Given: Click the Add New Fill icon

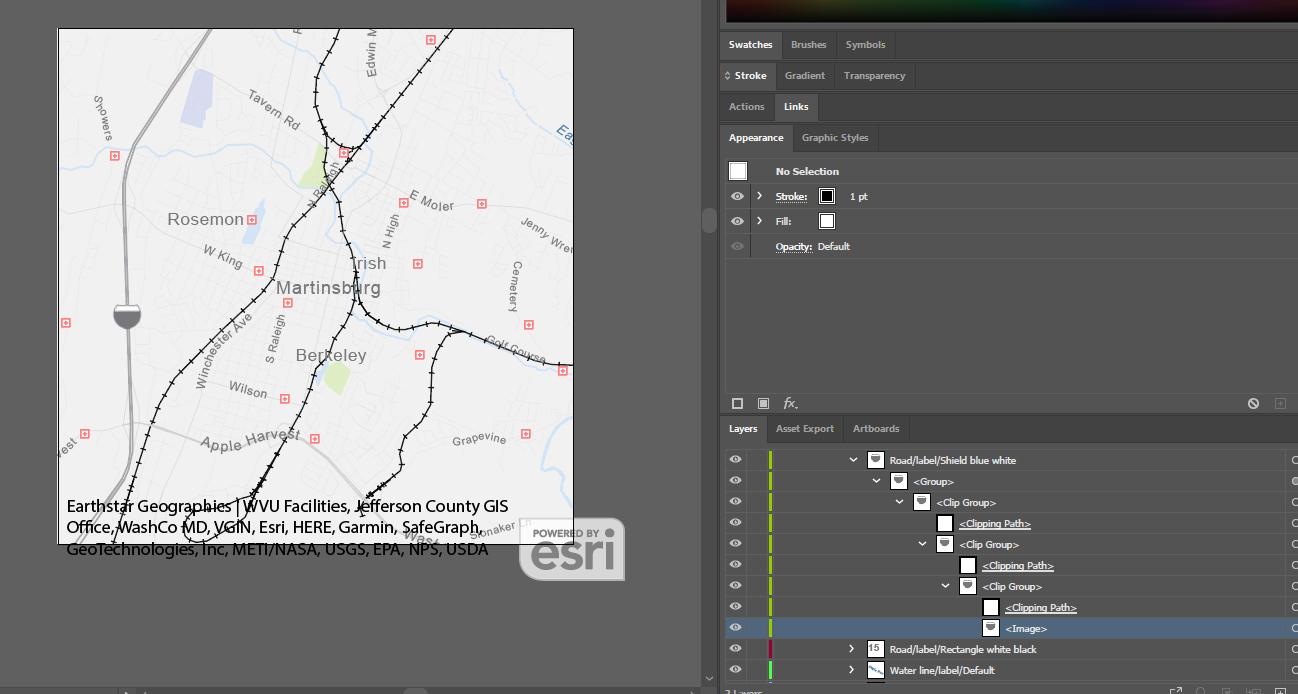Looking at the screenshot, I should tap(763, 403).
